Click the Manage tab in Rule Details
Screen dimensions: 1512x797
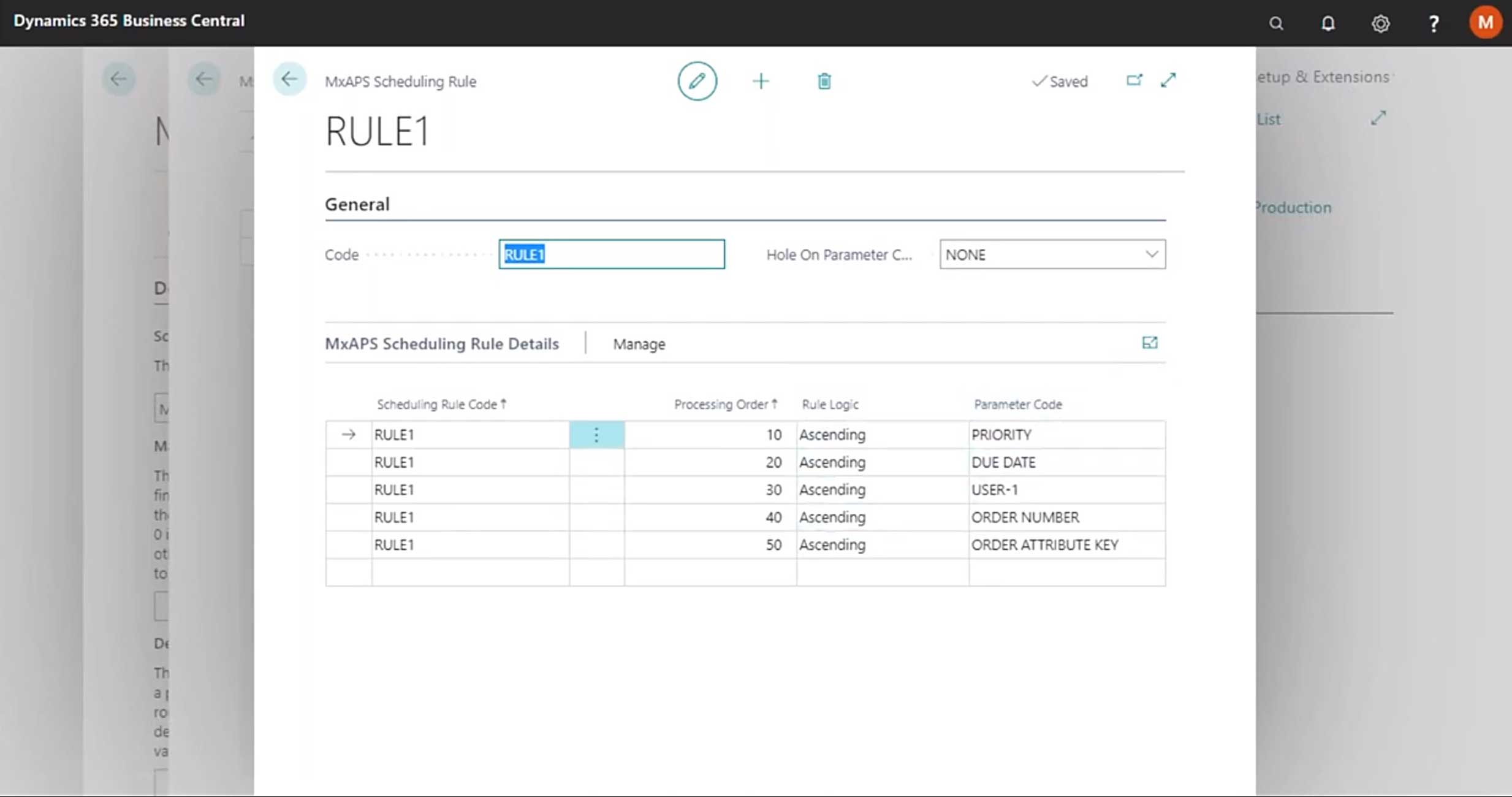[x=639, y=343]
